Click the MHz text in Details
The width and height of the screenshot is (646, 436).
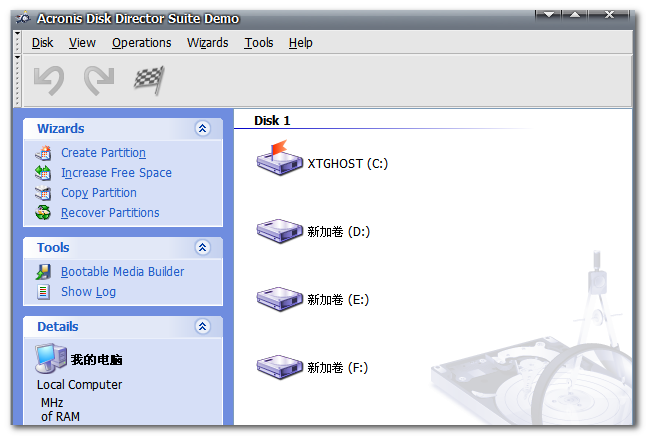click(x=52, y=403)
